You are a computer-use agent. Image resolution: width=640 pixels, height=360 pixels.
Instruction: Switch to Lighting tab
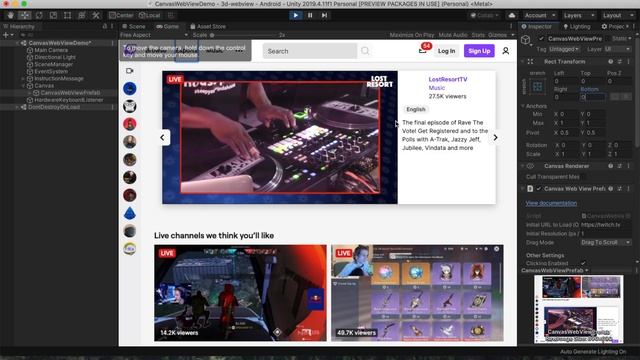tap(576, 26)
